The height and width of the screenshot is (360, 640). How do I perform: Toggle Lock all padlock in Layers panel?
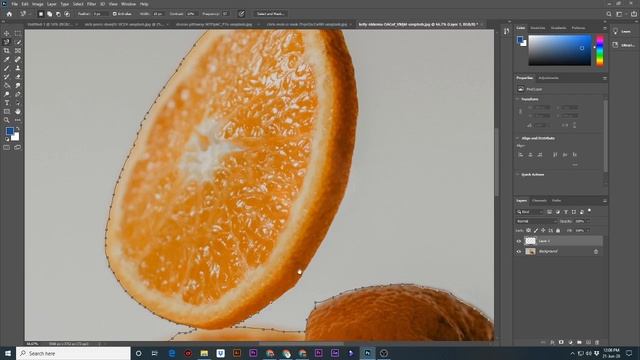558,231
